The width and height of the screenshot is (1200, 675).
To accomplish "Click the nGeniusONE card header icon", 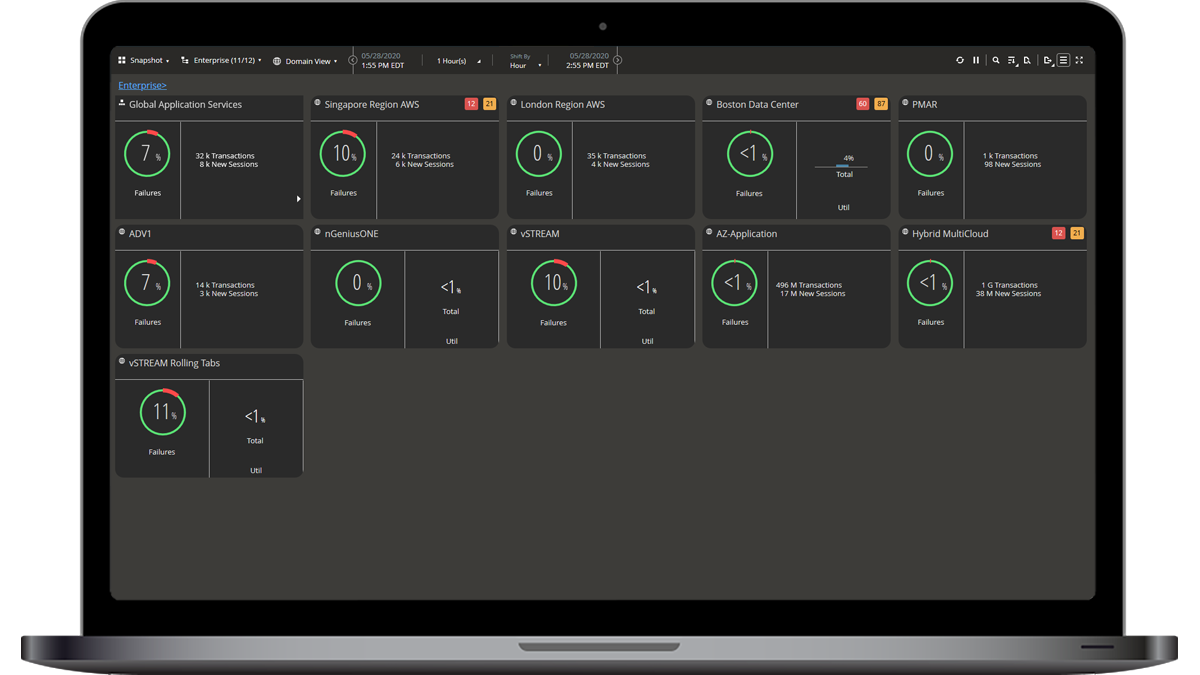I will (318, 232).
